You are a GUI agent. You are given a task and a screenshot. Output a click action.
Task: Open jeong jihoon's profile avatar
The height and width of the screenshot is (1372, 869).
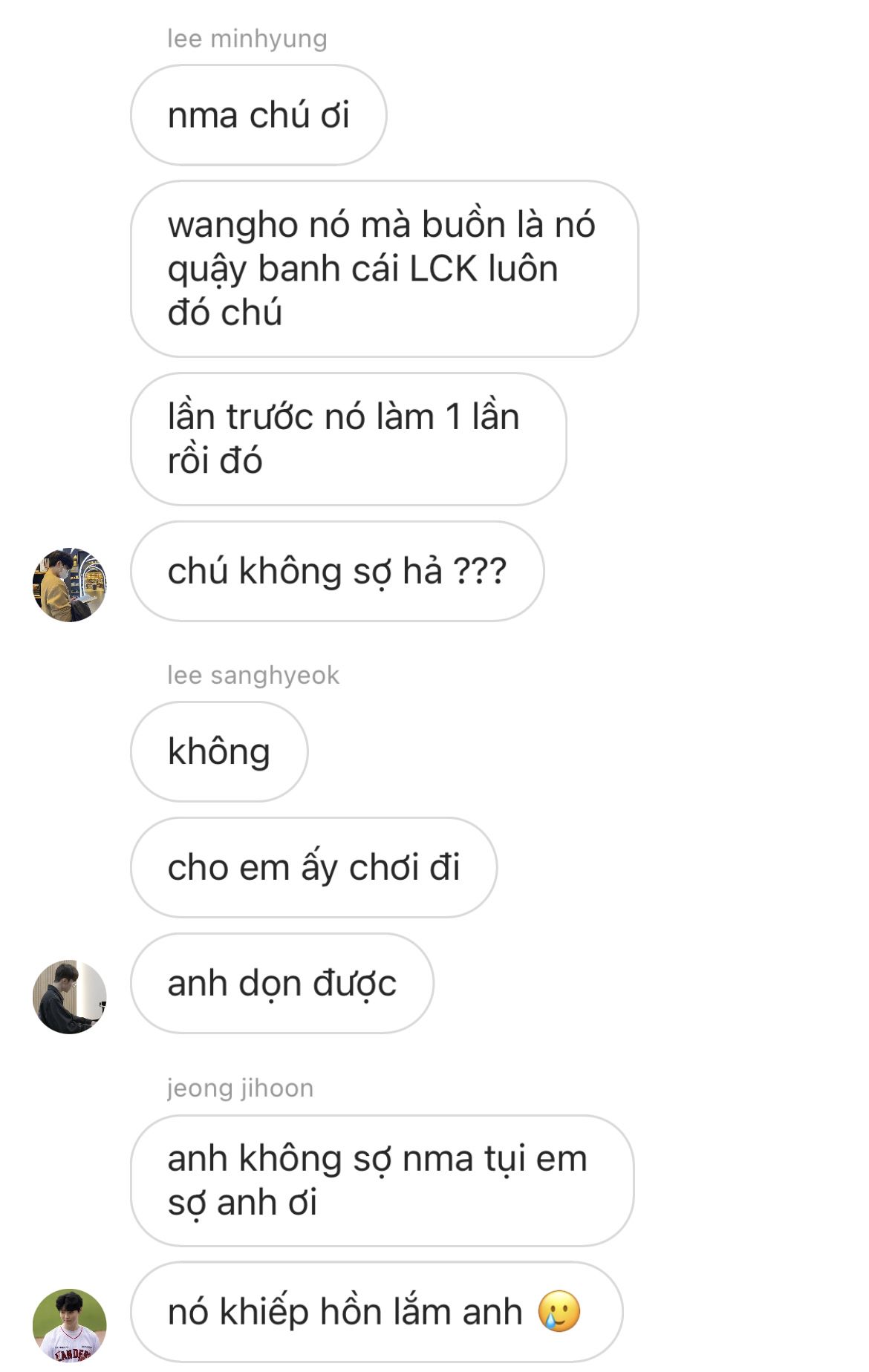tap(70, 1326)
